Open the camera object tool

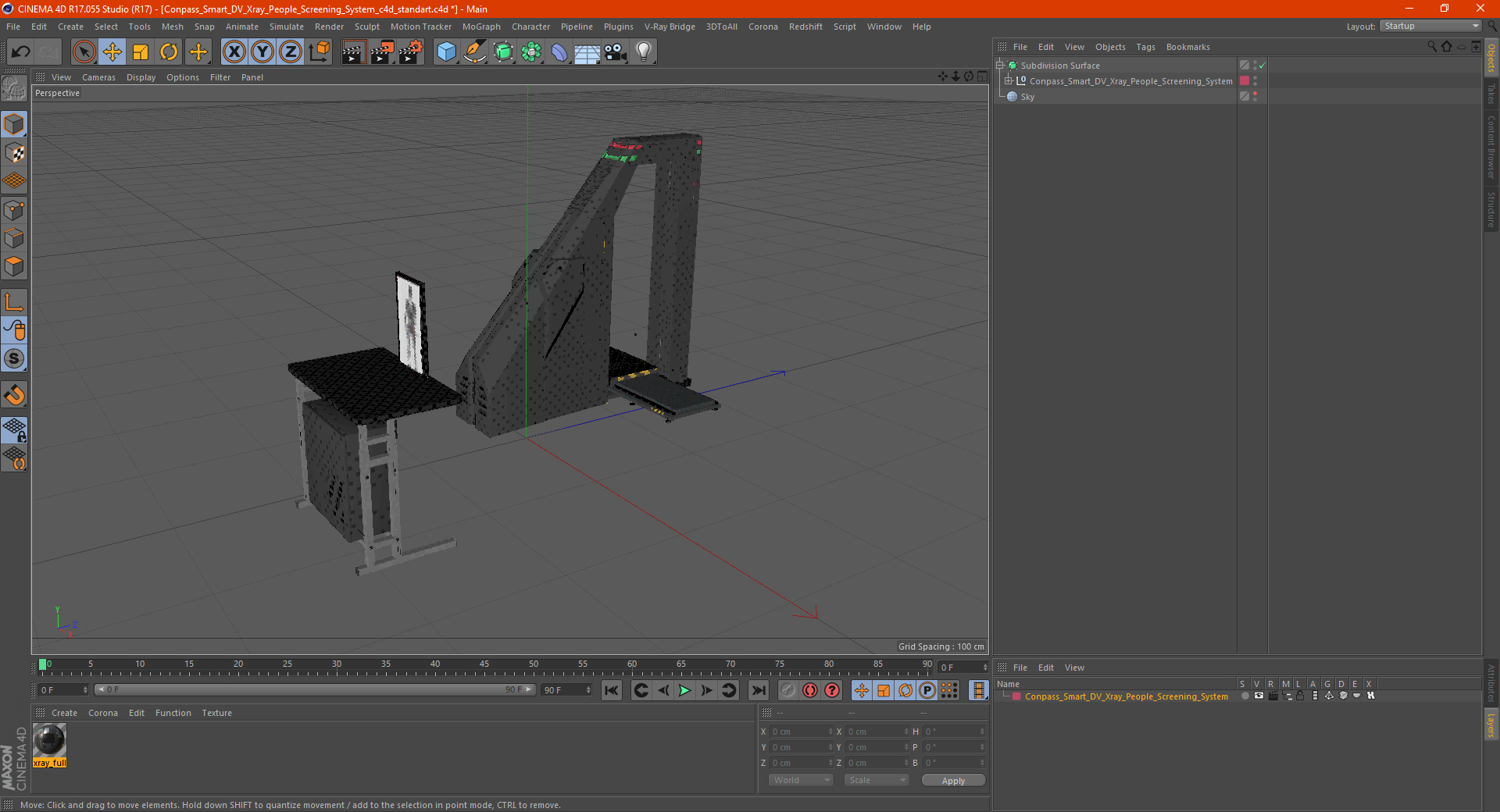[616, 52]
